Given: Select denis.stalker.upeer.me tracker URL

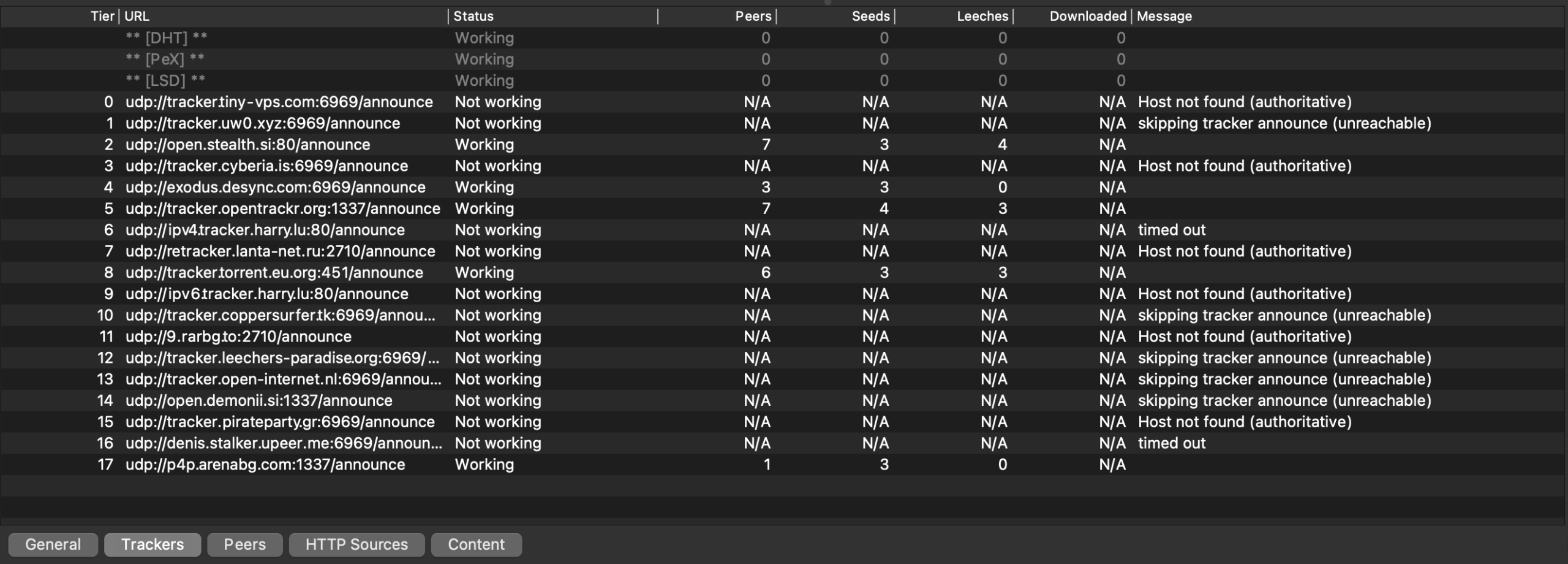Looking at the screenshot, I should pos(284,443).
